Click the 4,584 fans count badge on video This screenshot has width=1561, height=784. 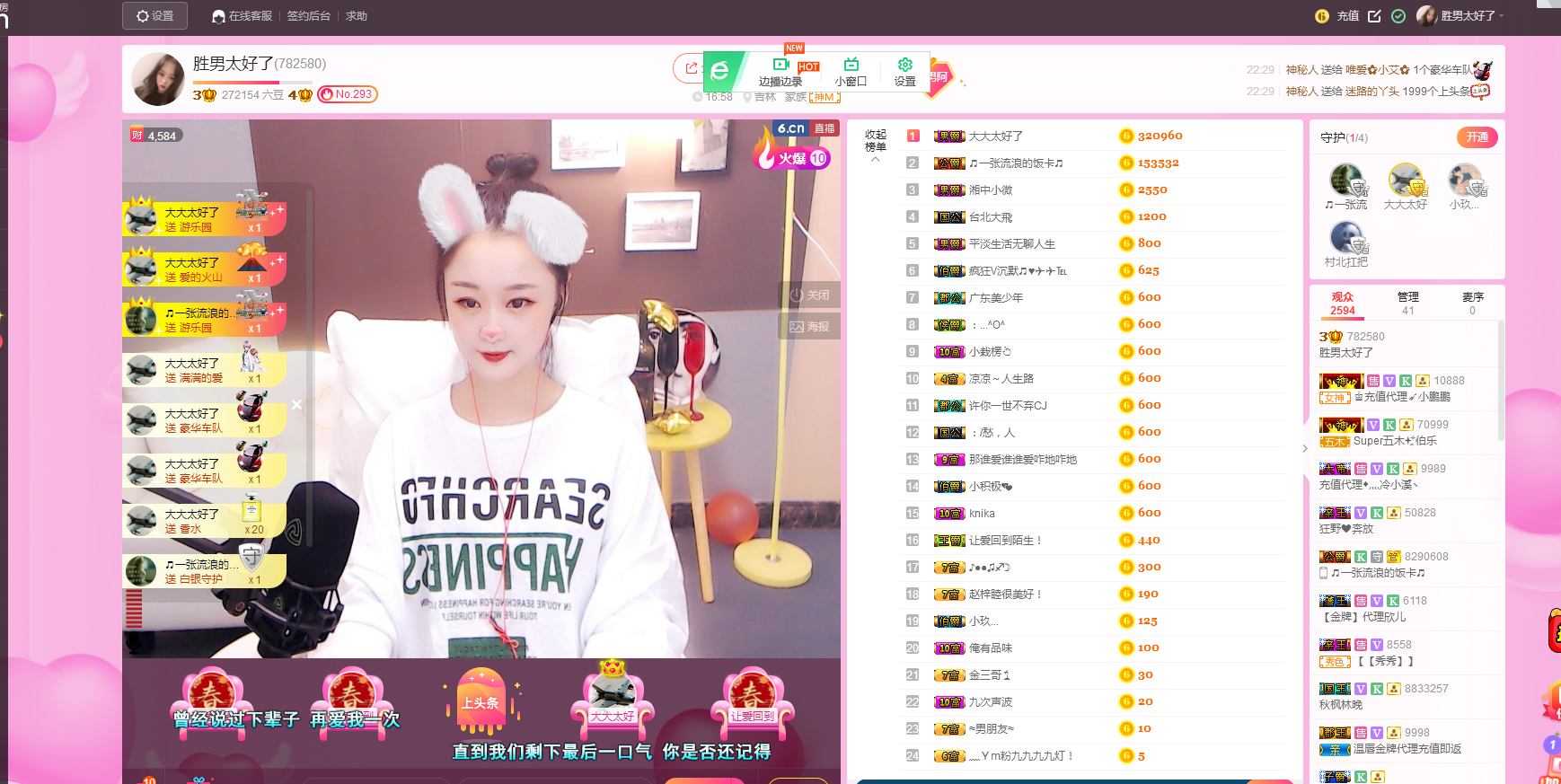(x=156, y=136)
